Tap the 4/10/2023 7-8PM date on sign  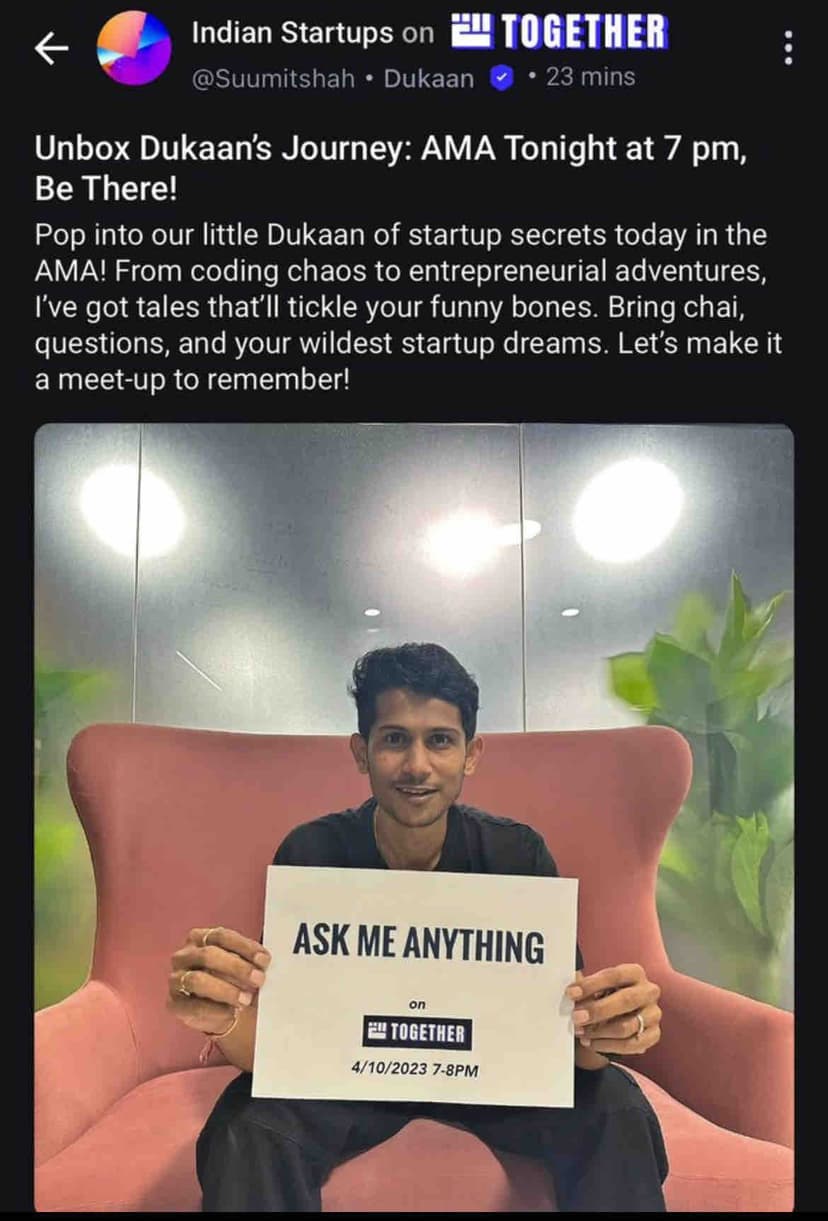[415, 1069]
